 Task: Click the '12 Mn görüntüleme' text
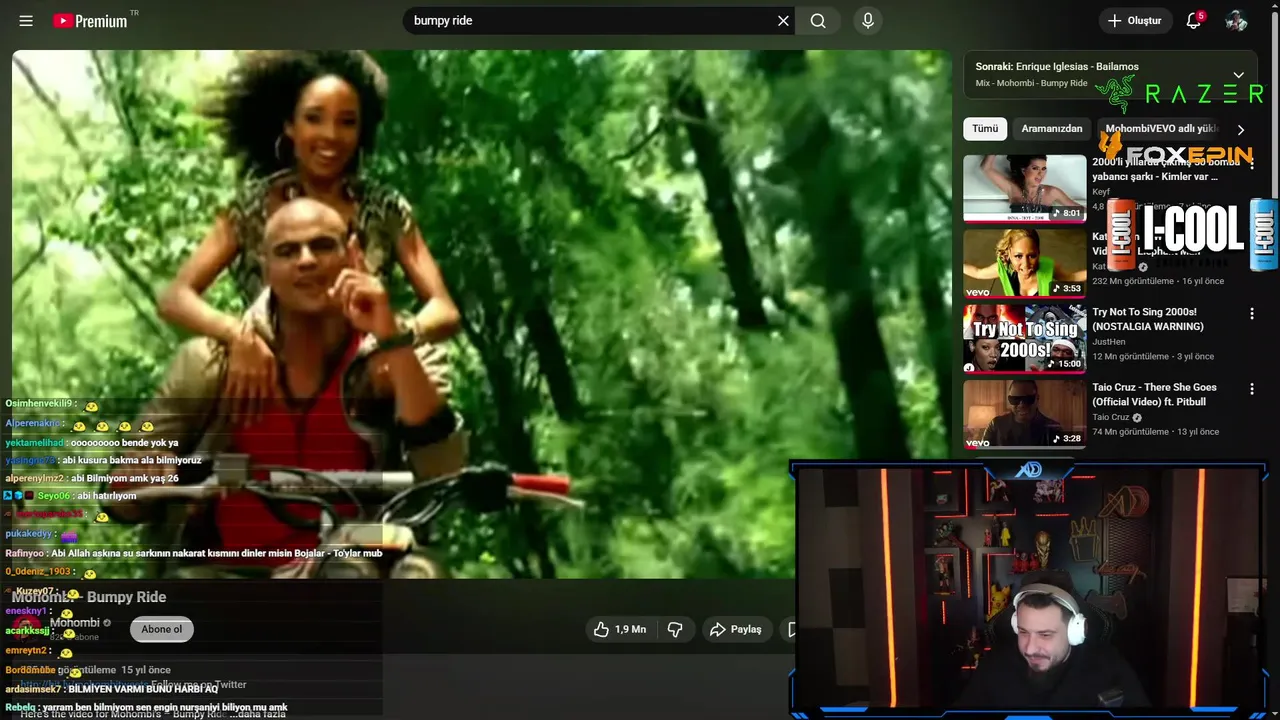(1130, 357)
